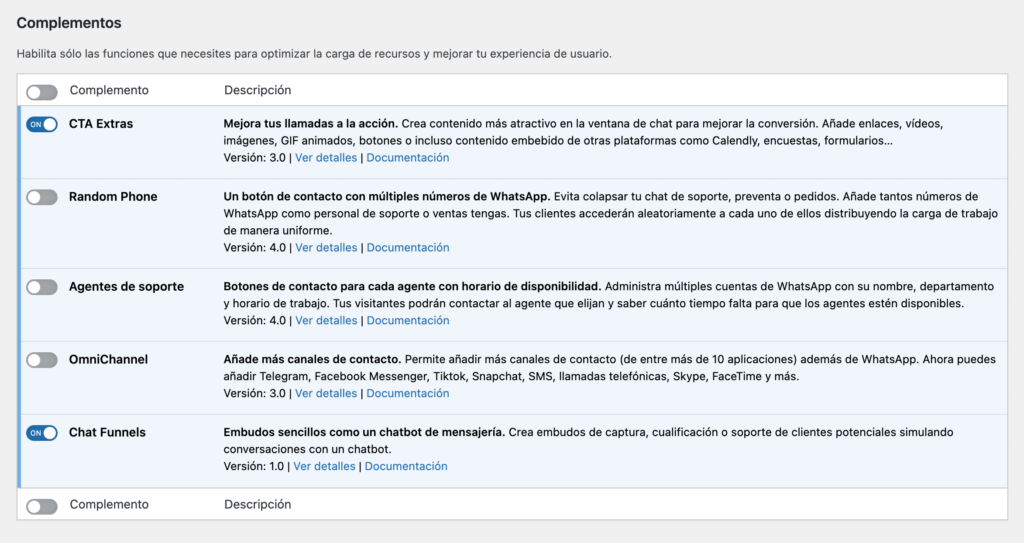The width and height of the screenshot is (1024, 543).
Task: Go to Chat Funnels Documentación
Action: click(x=406, y=467)
